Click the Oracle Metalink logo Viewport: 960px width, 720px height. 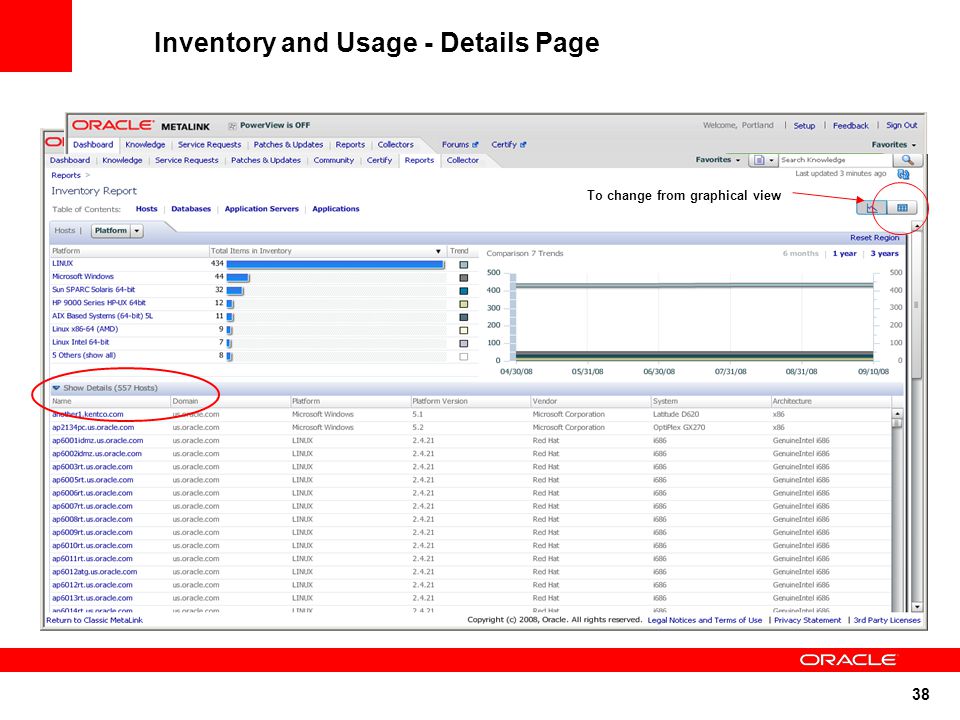pos(141,126)
